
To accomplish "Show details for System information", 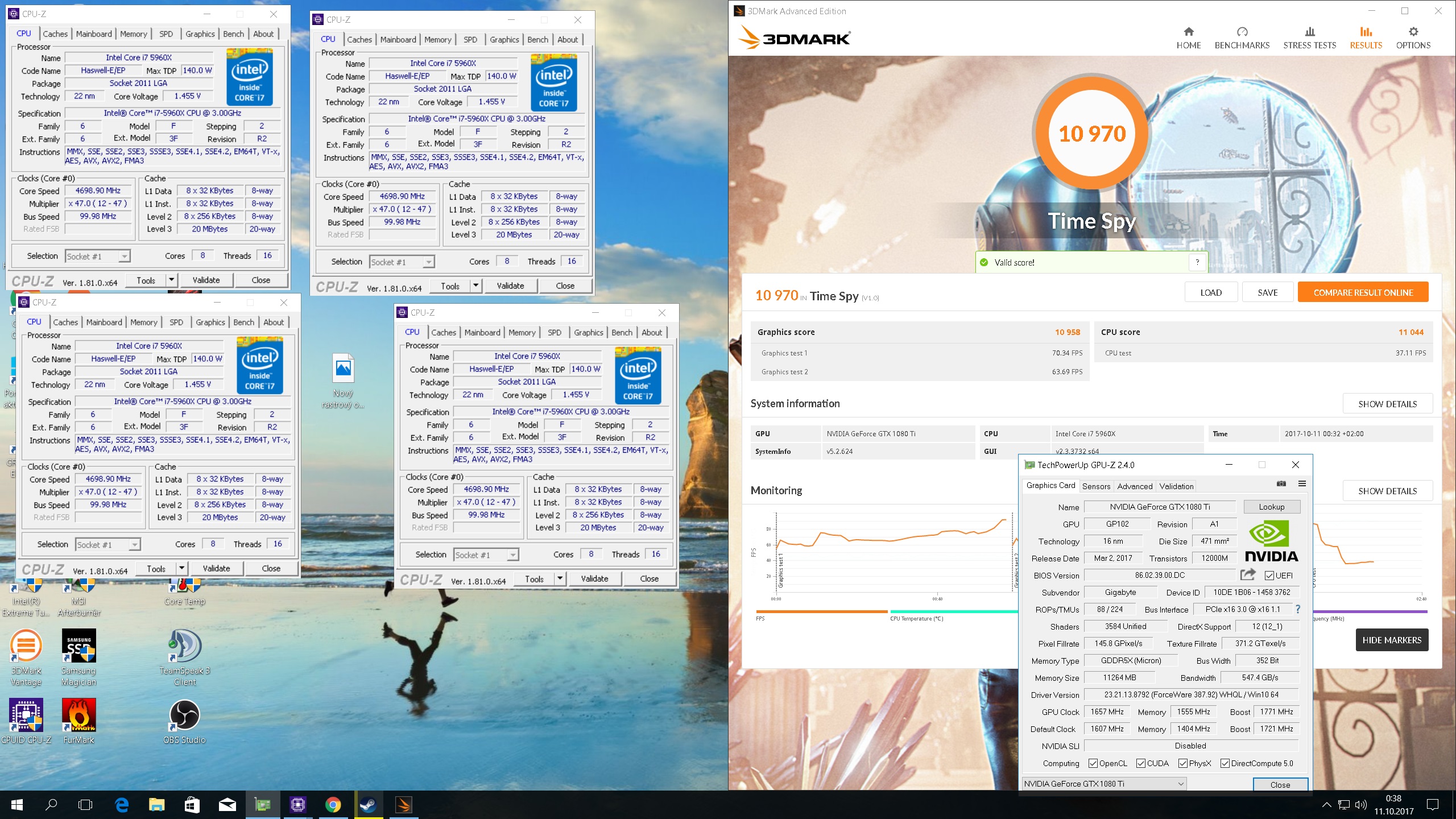I will [1387, 404].
